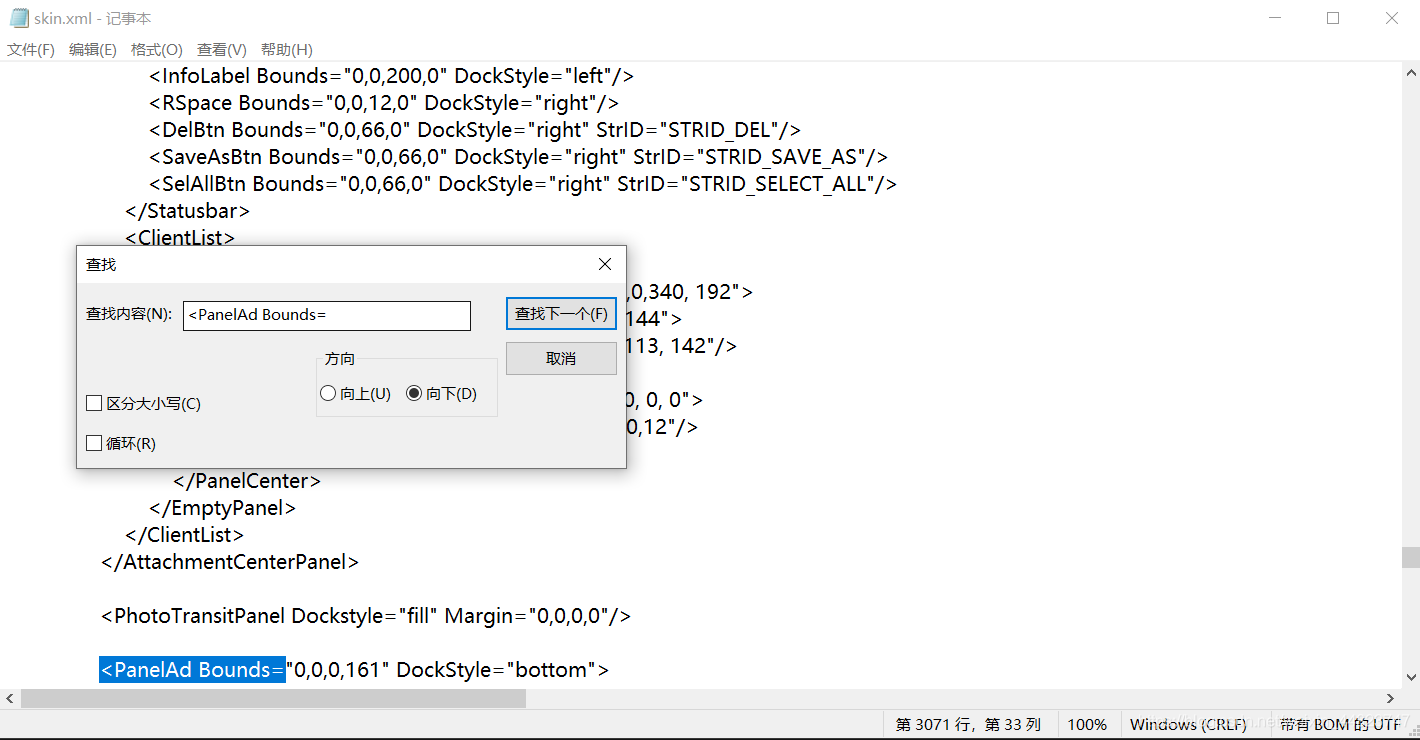The width and height of the screenshot is (1420, 740).
Task: Select the 向下(D) direction radio
Action: [441, 394]
